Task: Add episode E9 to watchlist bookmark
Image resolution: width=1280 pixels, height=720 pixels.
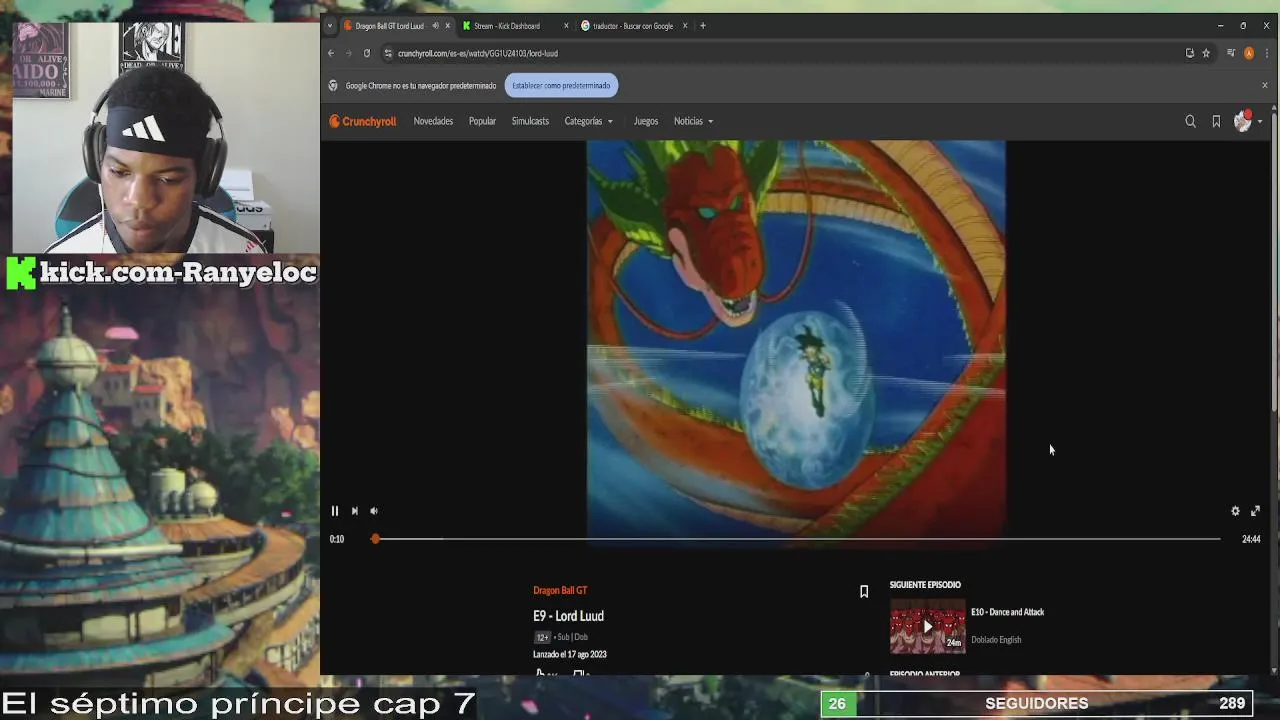Action: [x=864, y=591]
